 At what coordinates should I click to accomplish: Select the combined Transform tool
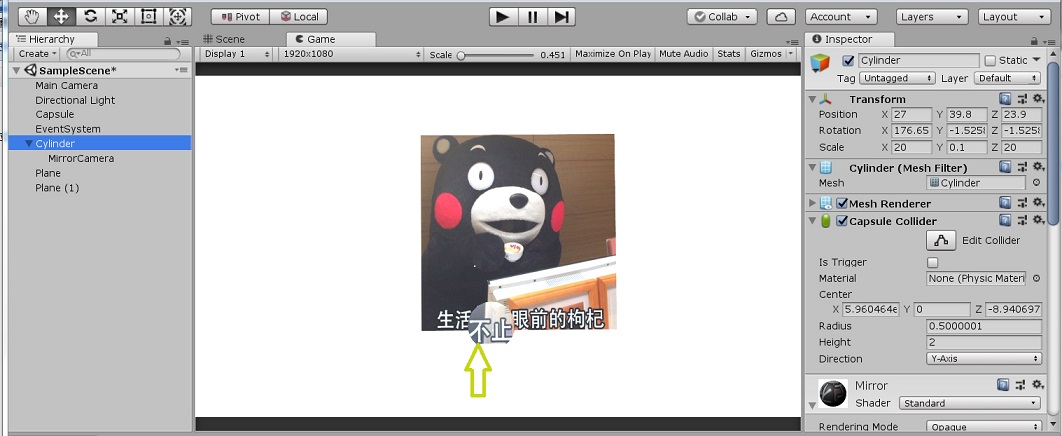click(177, 16)
